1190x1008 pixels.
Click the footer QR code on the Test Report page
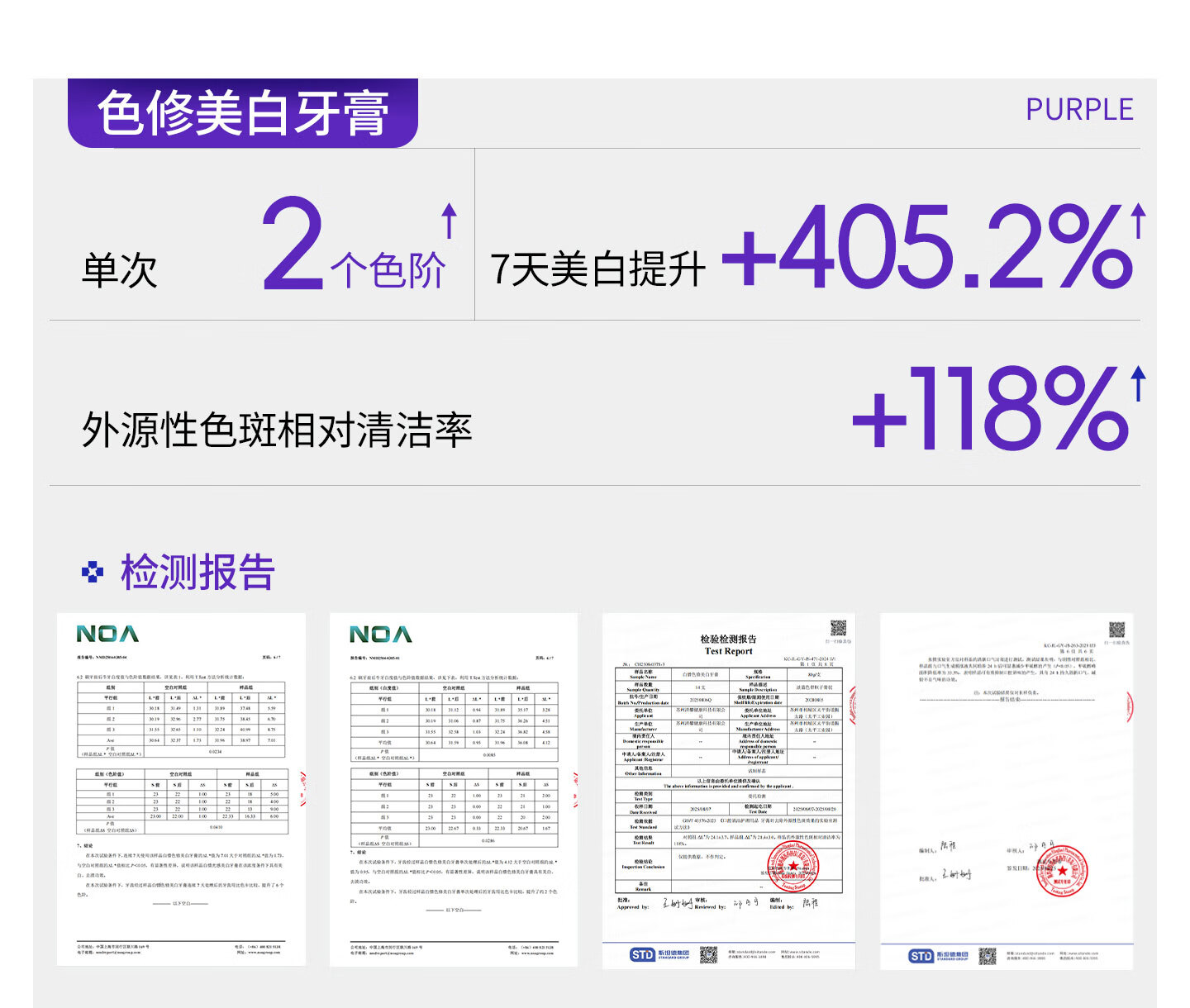click(x=709, y=955)
